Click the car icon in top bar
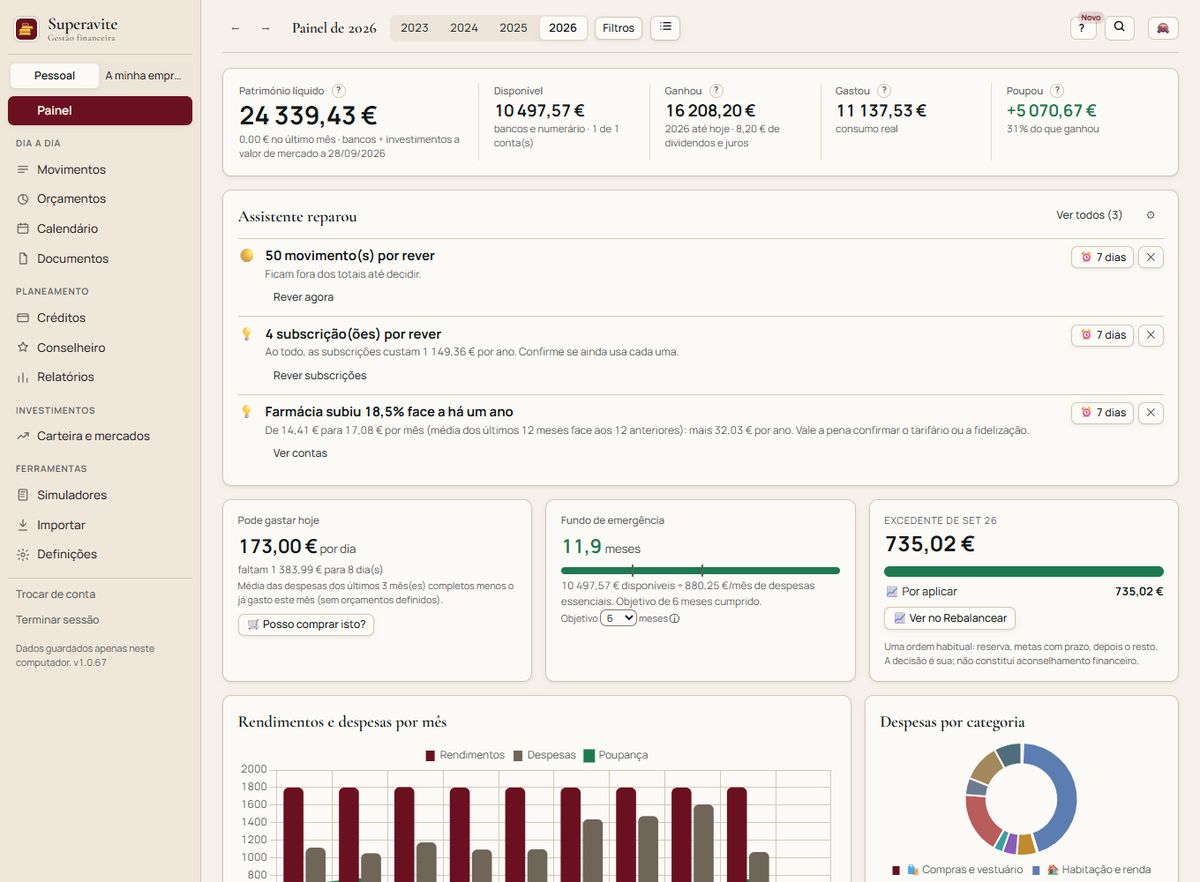 [x=1163, y=28]
